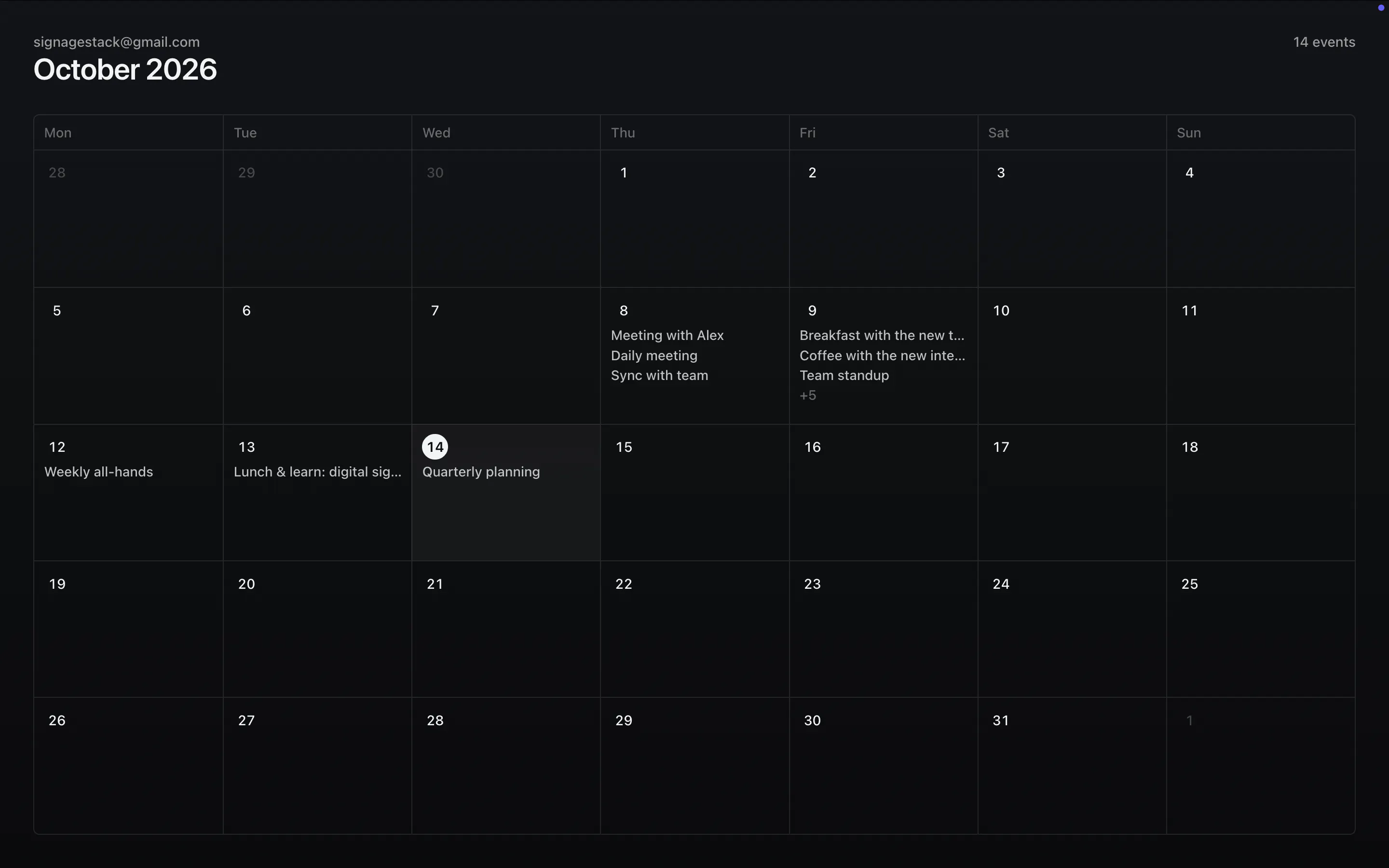Open the 'Quarterly planning' event
Screen dimensions: 1389x868
pos(481,472)
